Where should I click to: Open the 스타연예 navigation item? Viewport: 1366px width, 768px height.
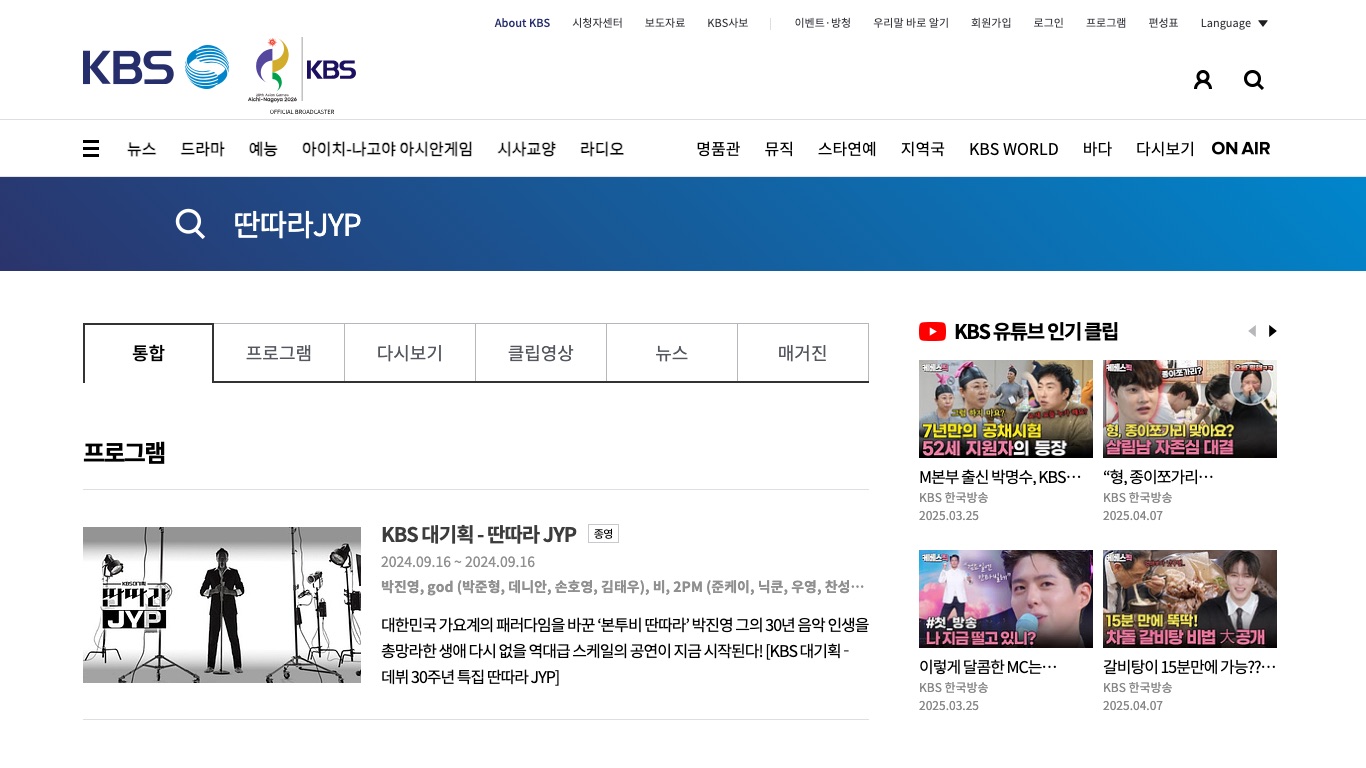pos(847,149)
